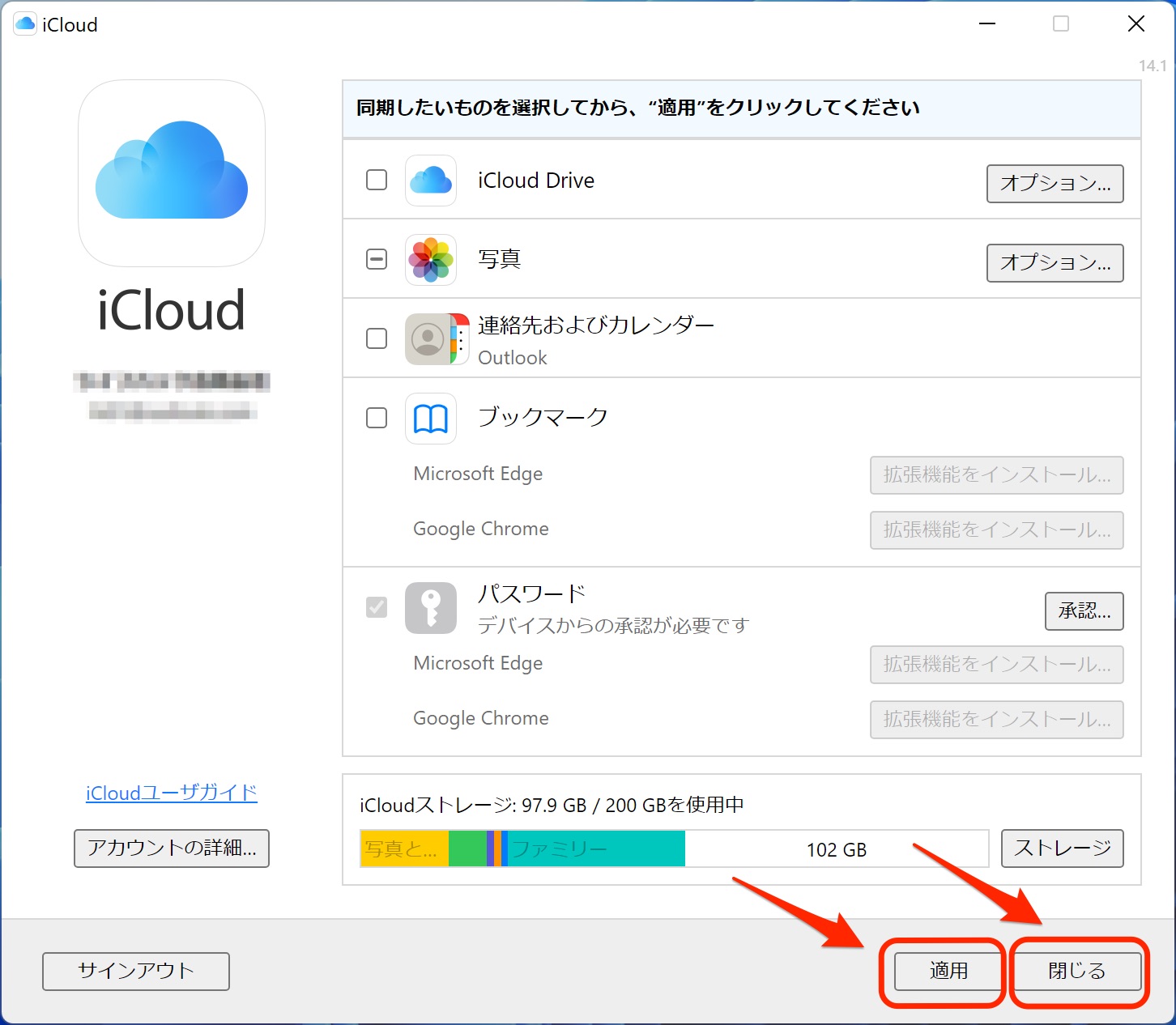Click Google Chrome text under パスワード
This screenshot has height=1025, width=1176.
[481, 718]
